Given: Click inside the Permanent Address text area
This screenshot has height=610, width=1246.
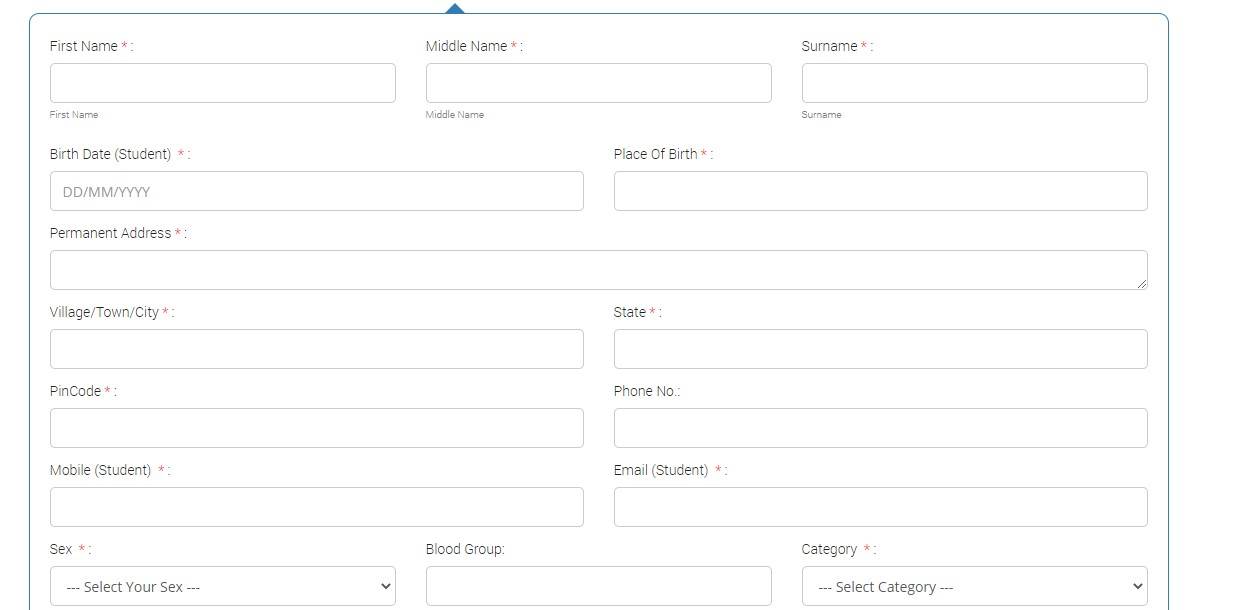Looking at the screenshot, I should 598,270.
